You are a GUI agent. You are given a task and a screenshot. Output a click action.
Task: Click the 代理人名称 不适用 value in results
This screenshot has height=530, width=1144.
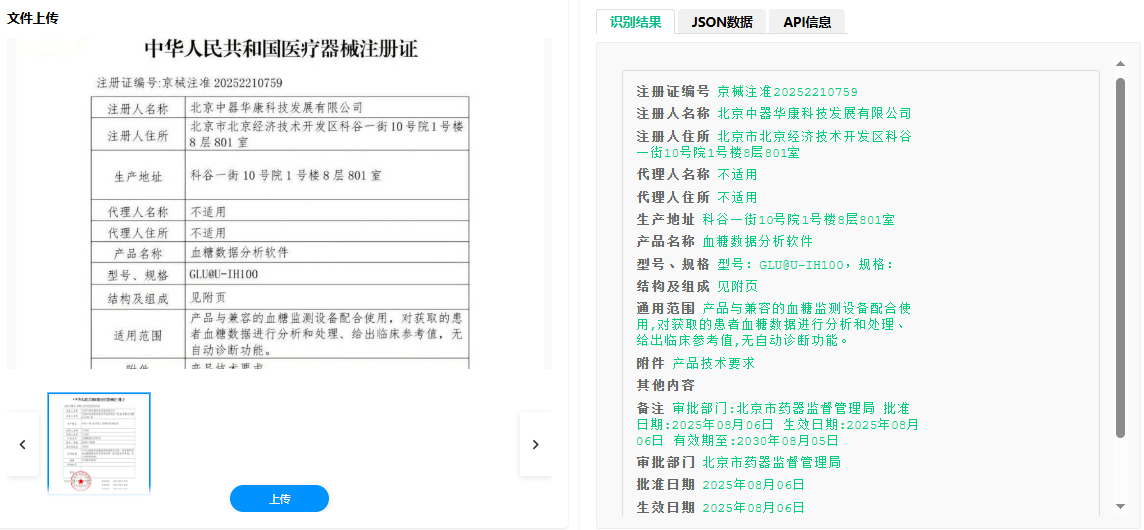[737, 174]
